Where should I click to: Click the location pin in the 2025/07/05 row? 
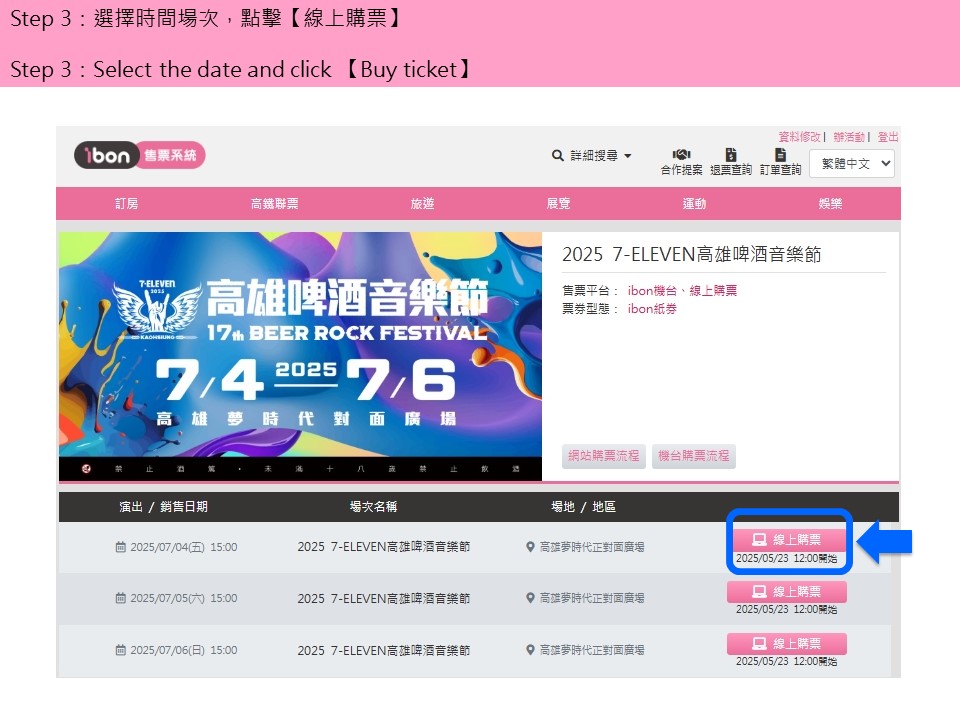530,598
